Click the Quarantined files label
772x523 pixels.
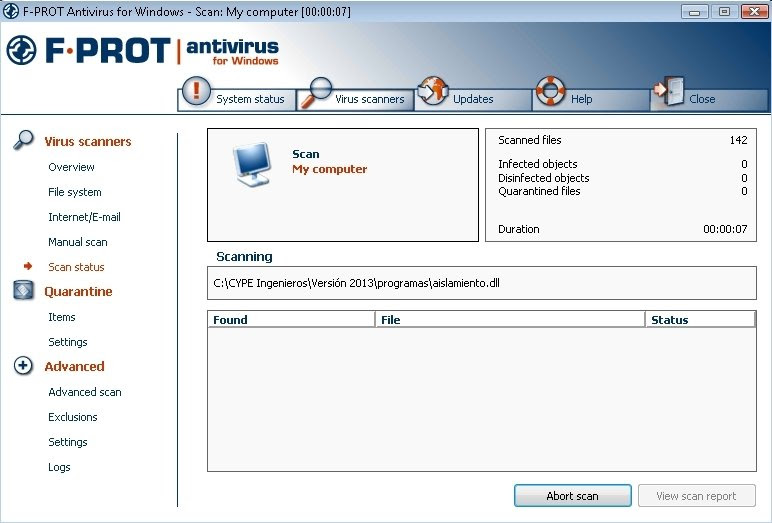539,191
